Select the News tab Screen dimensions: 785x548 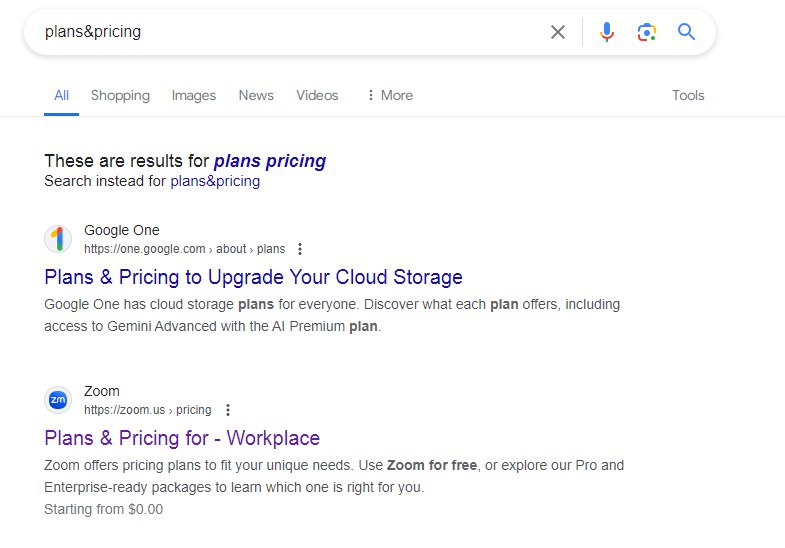(x=256, y=95)
